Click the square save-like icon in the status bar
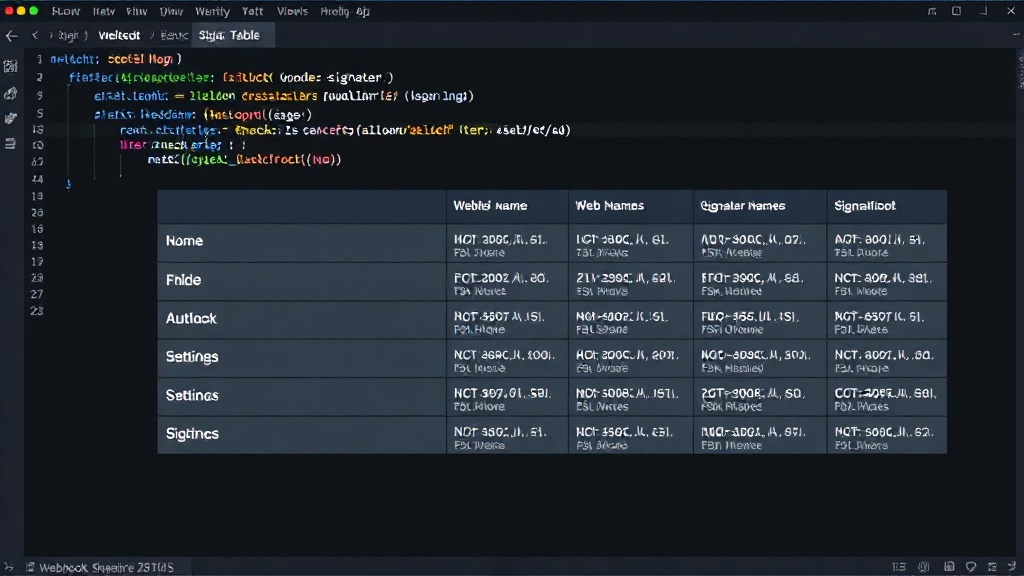This screenshot has width=1024, height=576. click(949, 567)
